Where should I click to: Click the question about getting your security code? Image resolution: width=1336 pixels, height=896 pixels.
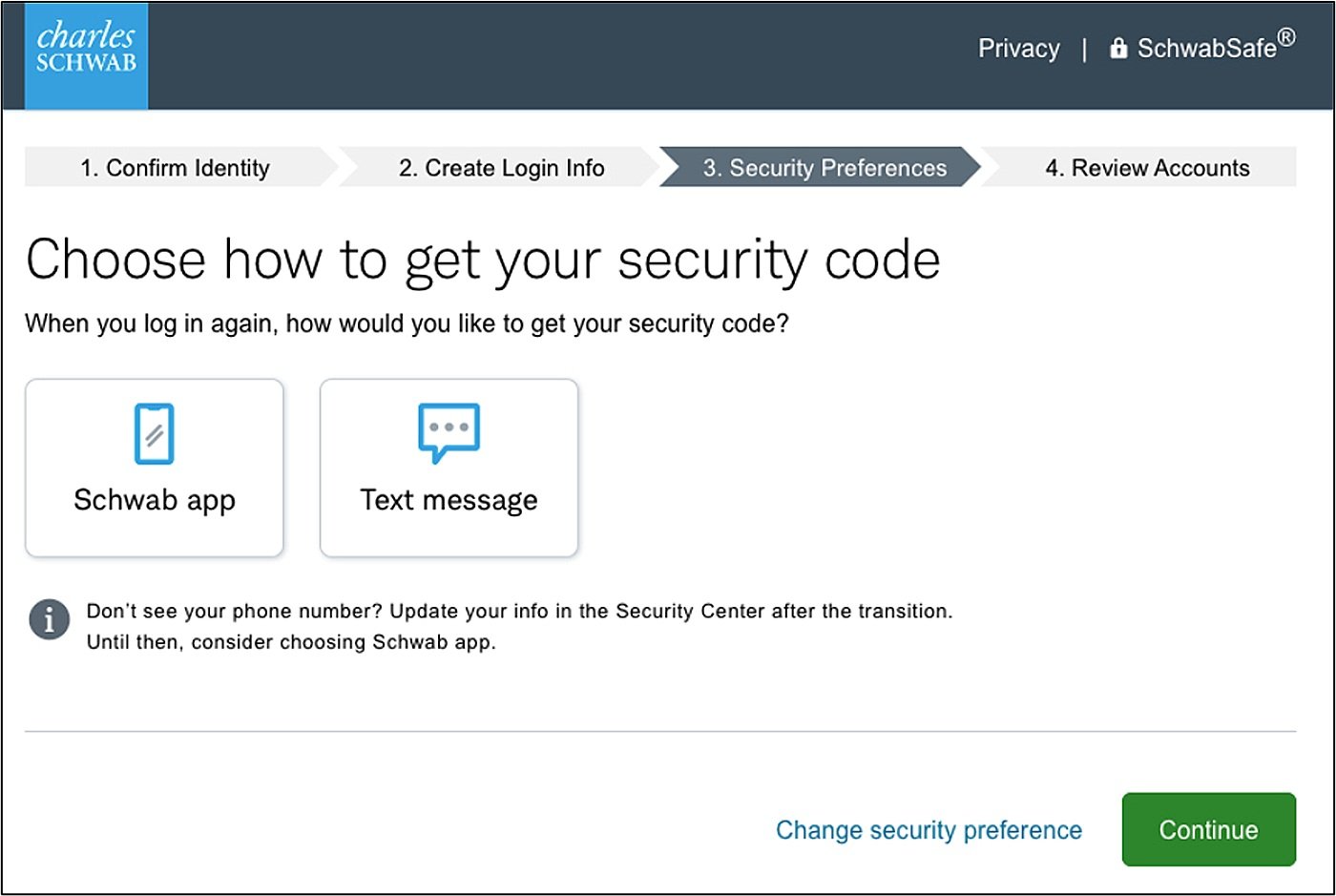coord(407,323)
